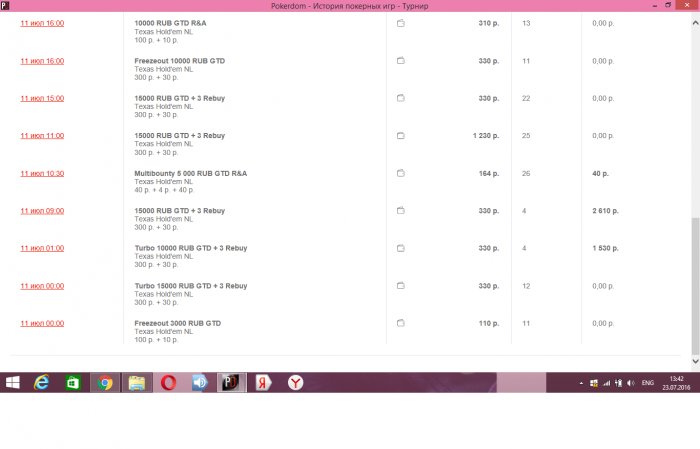The width and height of the screenshot is (700, 449).
Task: Open the 11 июл 11:00 date link
Action: (x=42, y=136)
